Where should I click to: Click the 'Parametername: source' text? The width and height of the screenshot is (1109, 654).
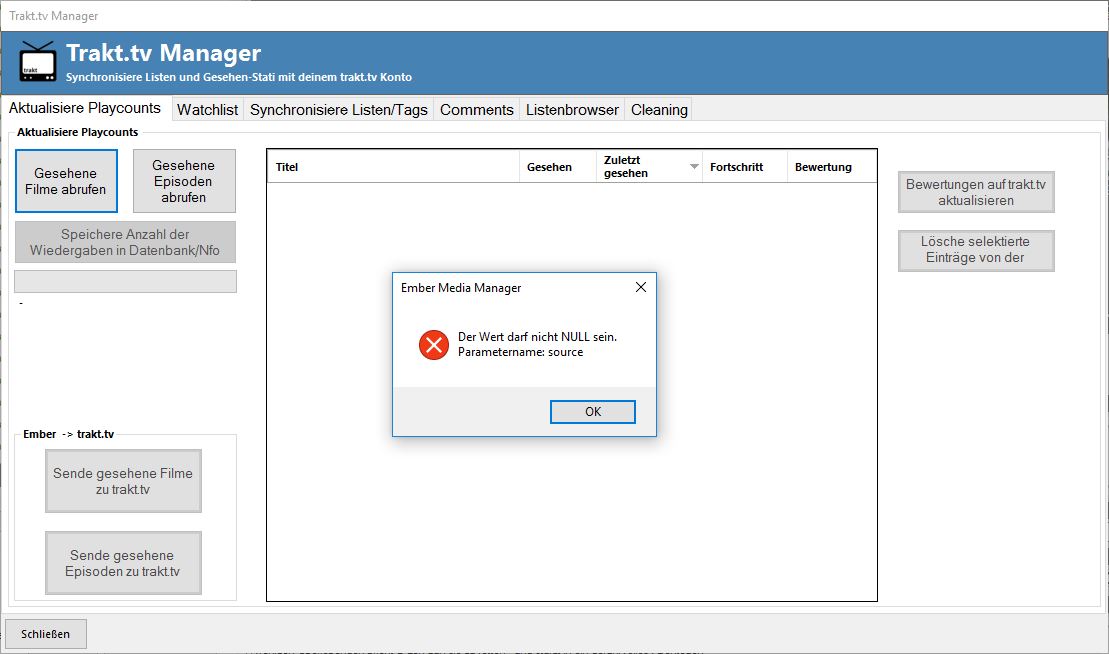(521, 352)
